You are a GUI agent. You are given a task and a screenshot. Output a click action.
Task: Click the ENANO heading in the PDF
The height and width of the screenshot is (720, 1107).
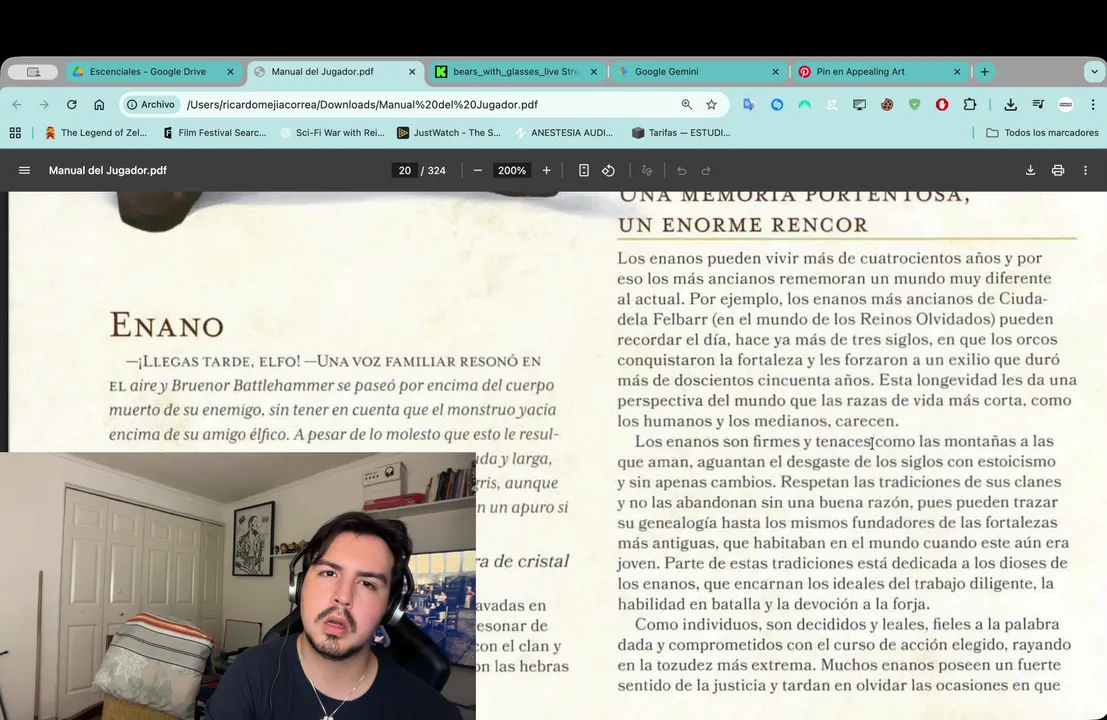[167, 325]
